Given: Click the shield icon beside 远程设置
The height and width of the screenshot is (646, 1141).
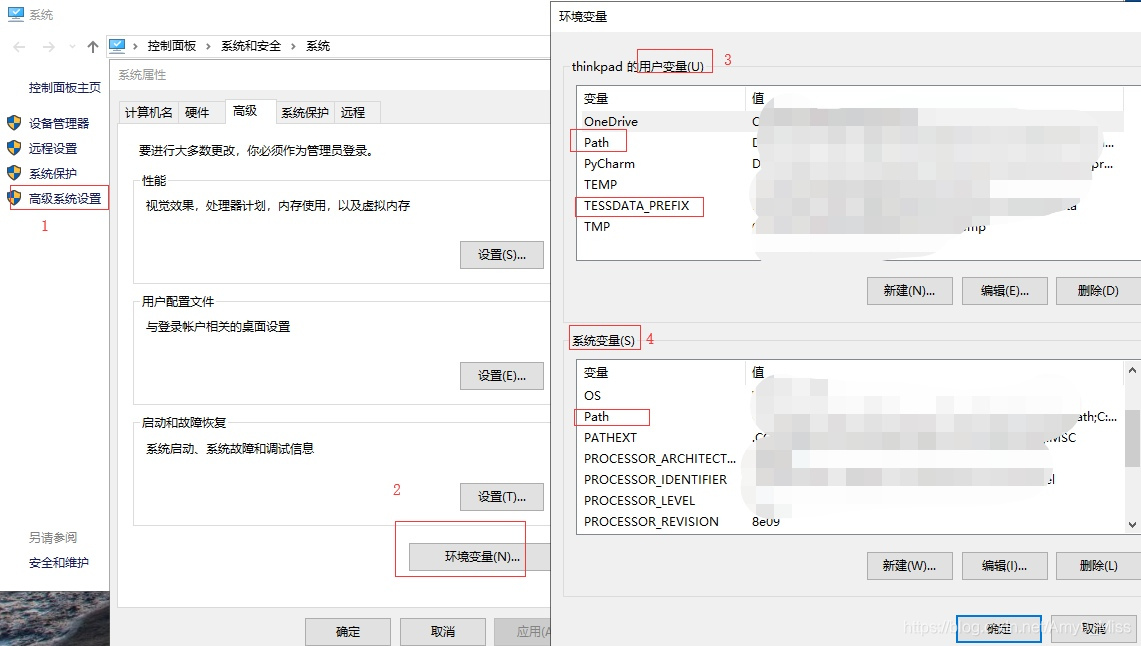Looking at the screenshot, I should click(14, 148).
